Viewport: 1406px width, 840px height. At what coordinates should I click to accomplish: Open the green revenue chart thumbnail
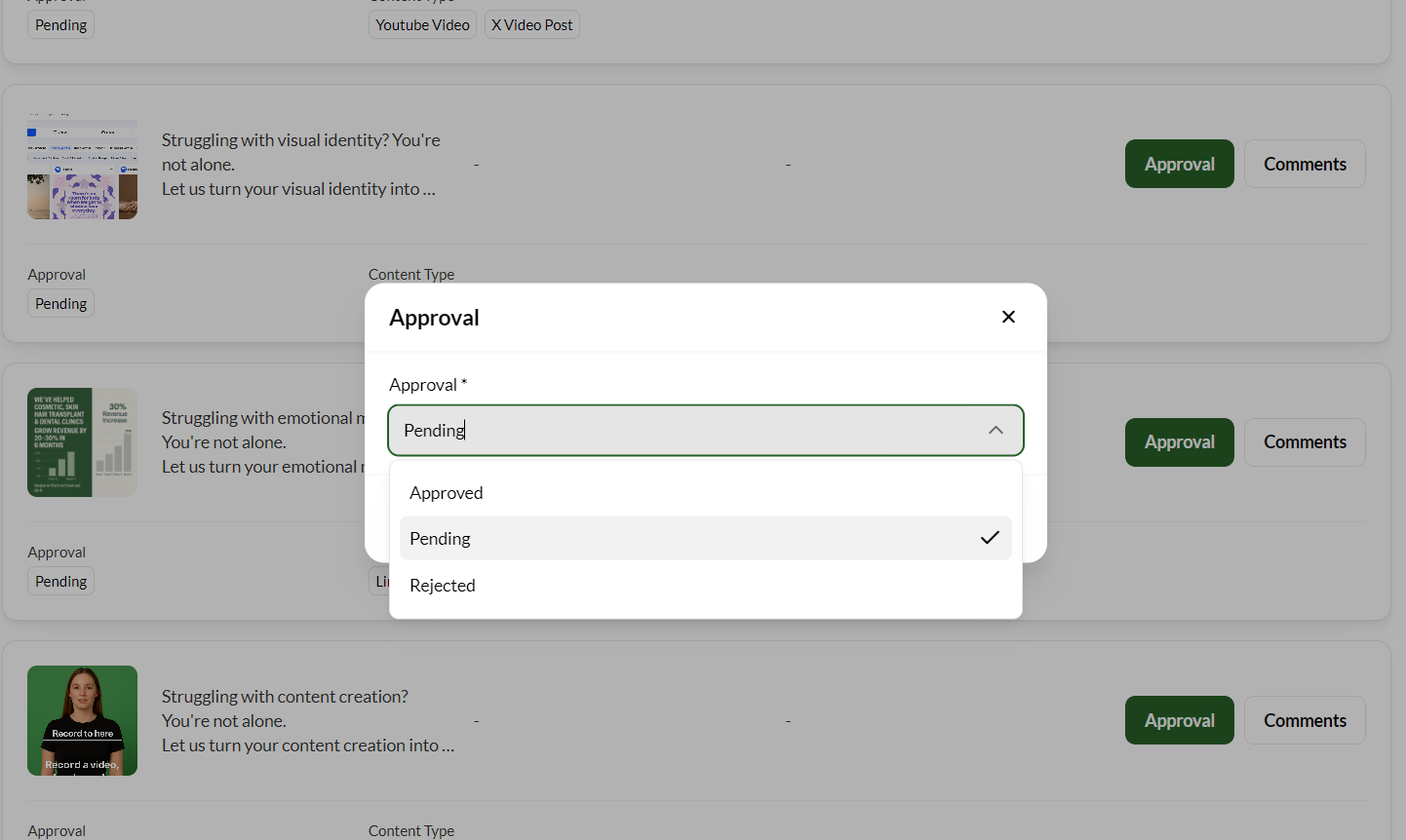click(x=82, y=442)
